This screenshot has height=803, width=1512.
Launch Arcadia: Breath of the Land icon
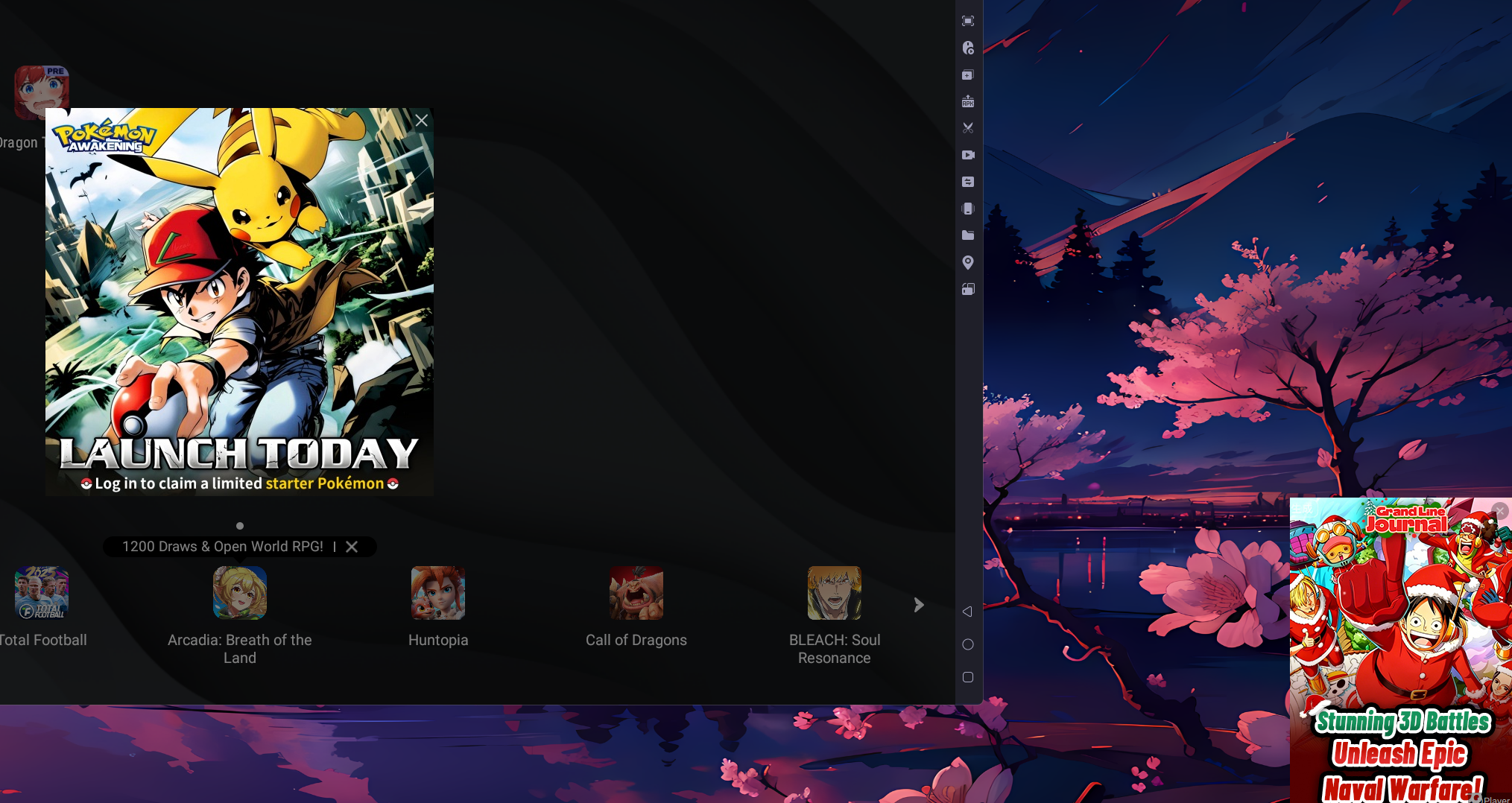pyautogui.click(x=240, y=593)
